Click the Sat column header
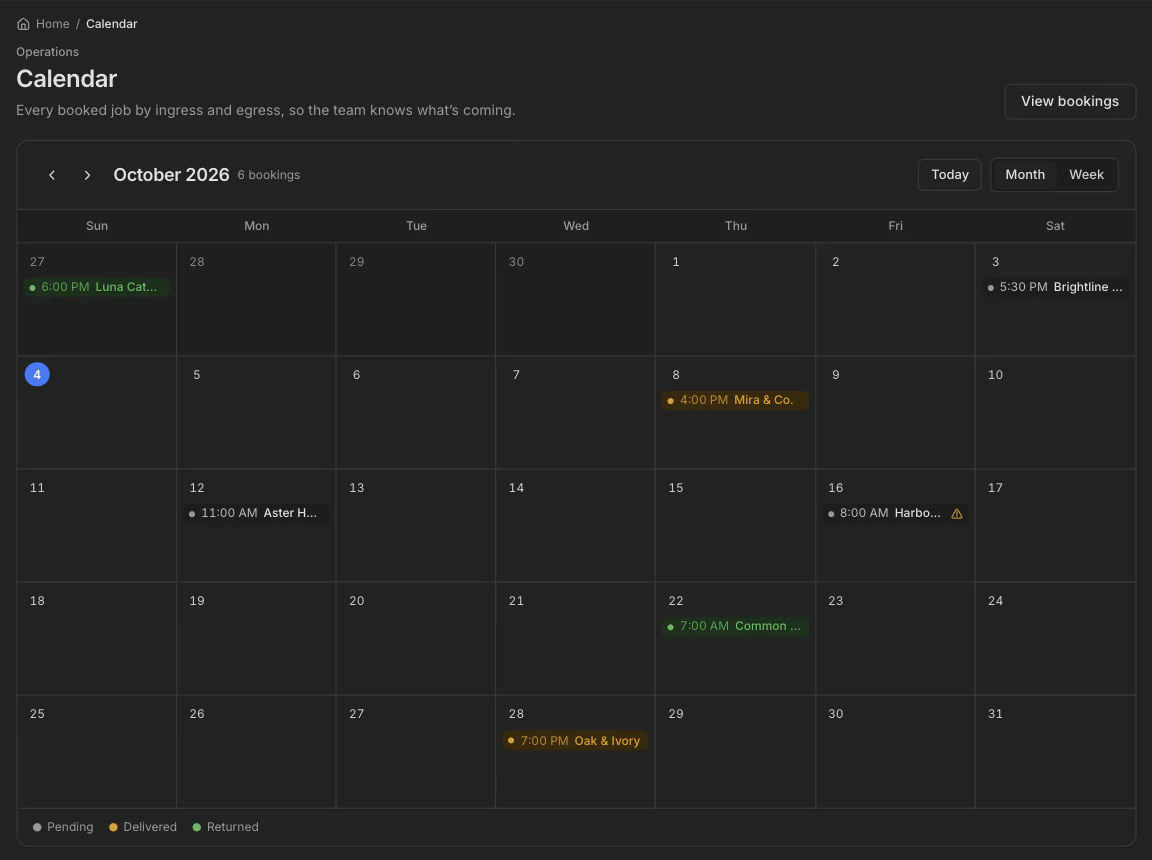This screenshot has width=1152, height=860. 1055,226
